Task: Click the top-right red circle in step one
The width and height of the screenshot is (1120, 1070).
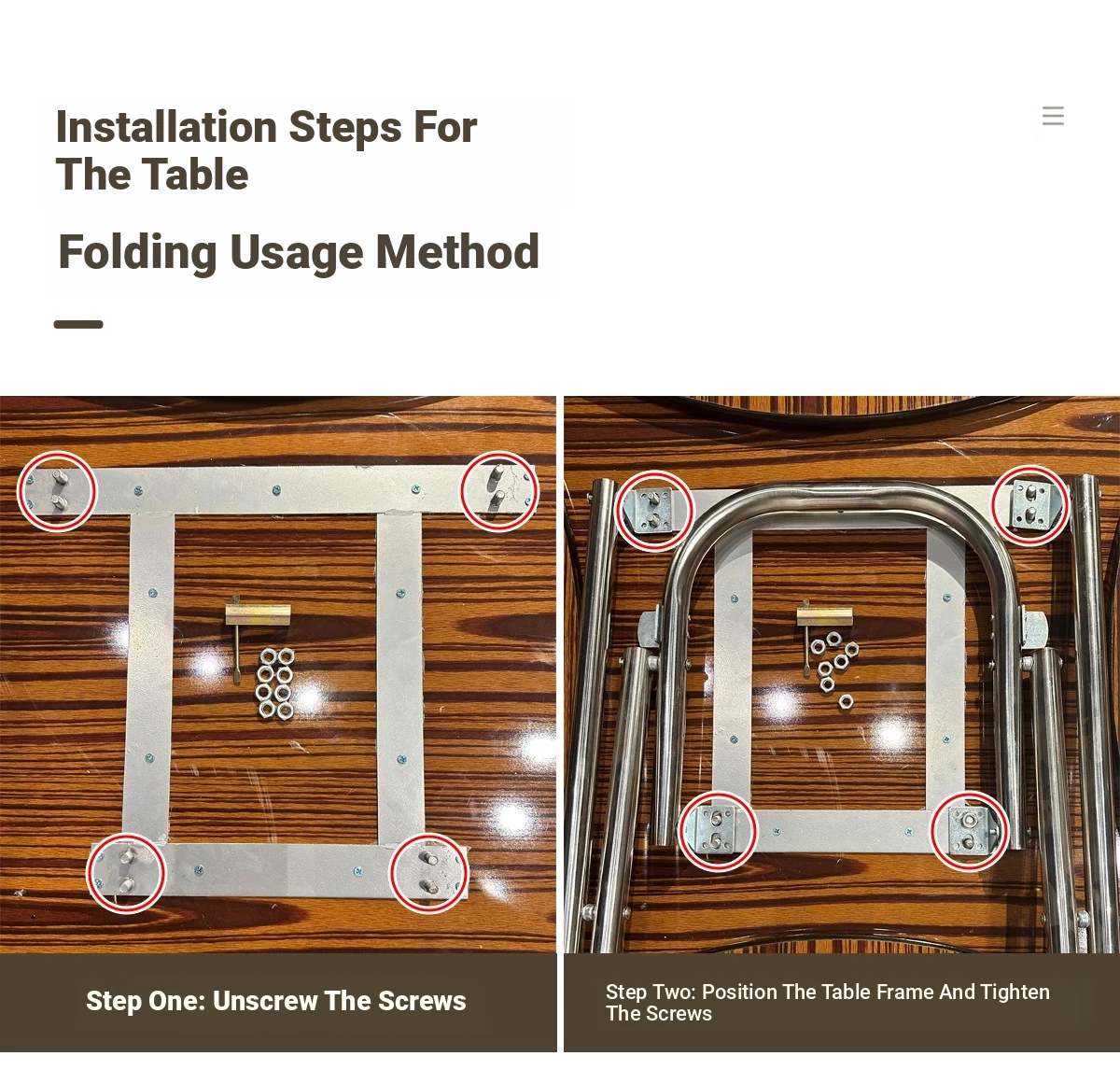Action: tap(499, 491)
